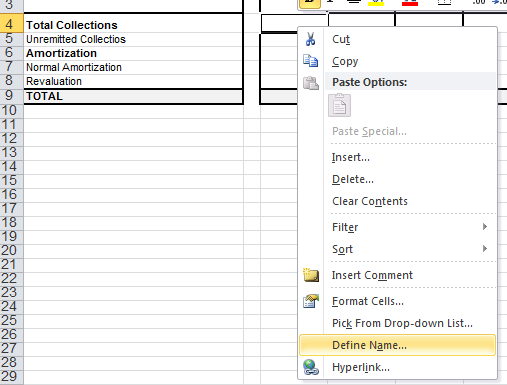Choose Clear Contents in the menu
507x385 pixels.
370,201
